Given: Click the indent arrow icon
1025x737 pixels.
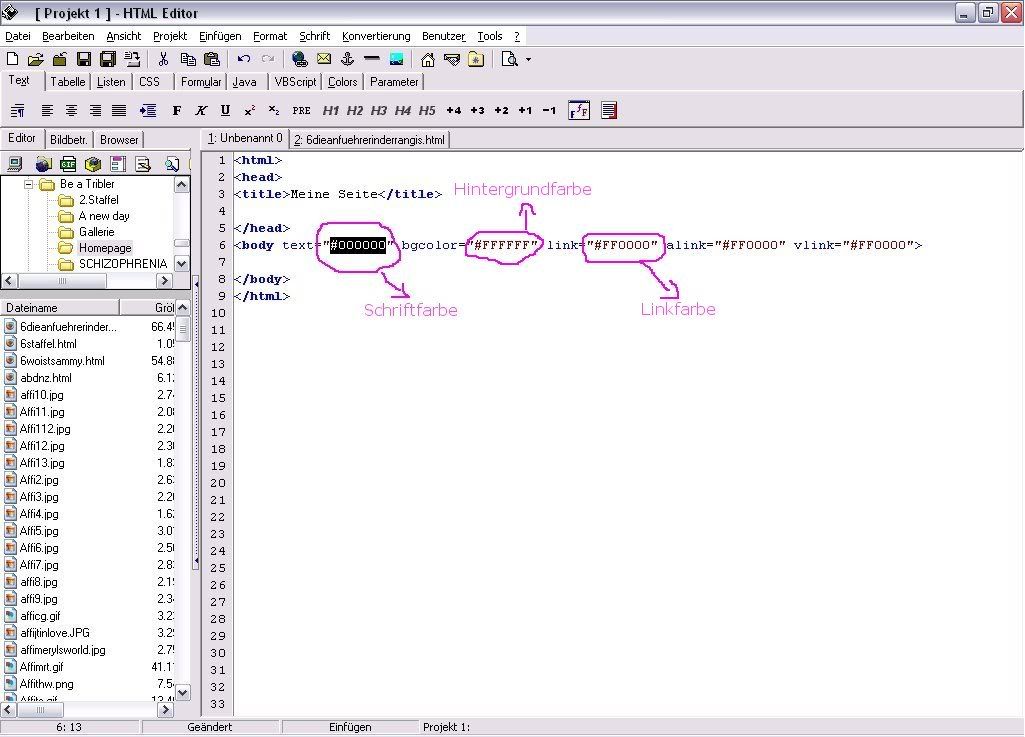Looking at the screenshot, I should pos(148,111).
